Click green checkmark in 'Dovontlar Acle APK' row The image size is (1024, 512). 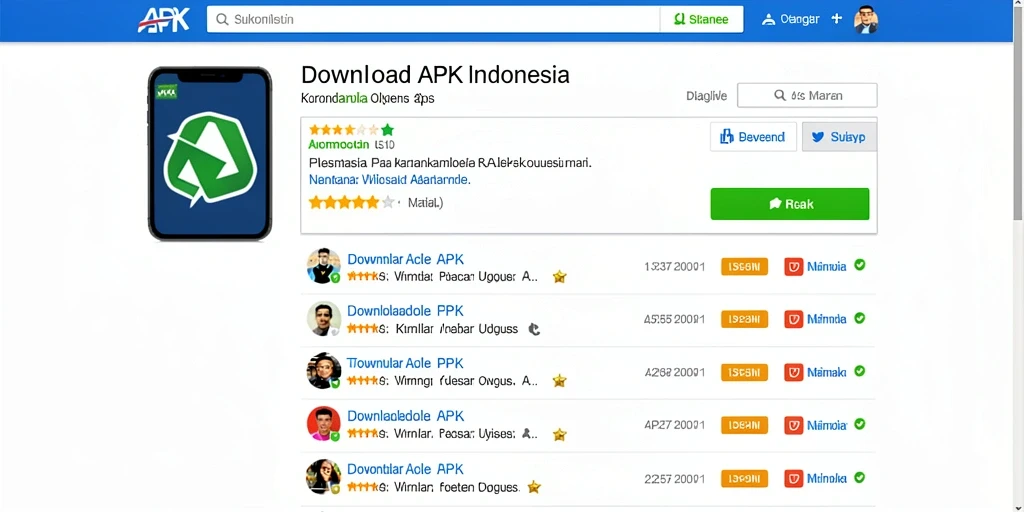pyautogui.click(x=860, y=477)
